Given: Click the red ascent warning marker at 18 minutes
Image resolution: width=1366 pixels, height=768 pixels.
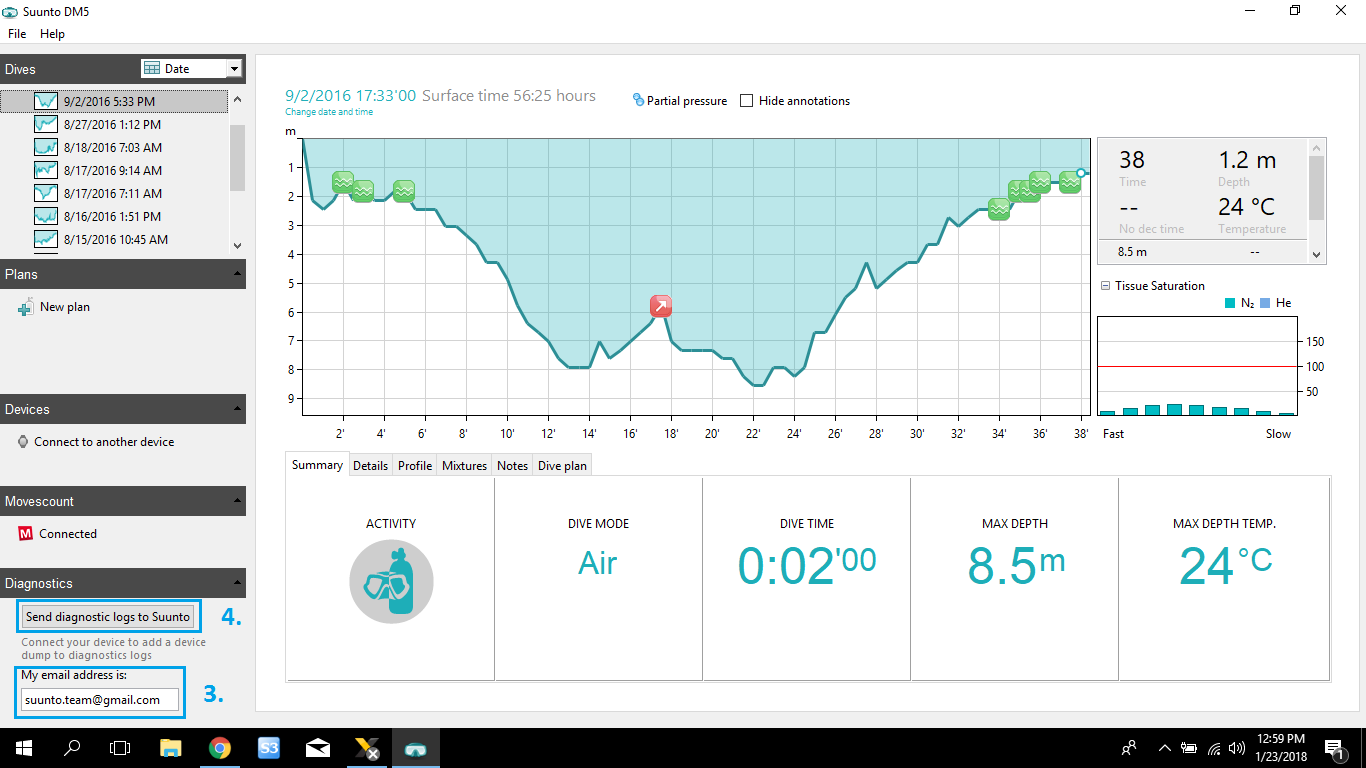Looking at the screenshot, I should pos(660,306).
